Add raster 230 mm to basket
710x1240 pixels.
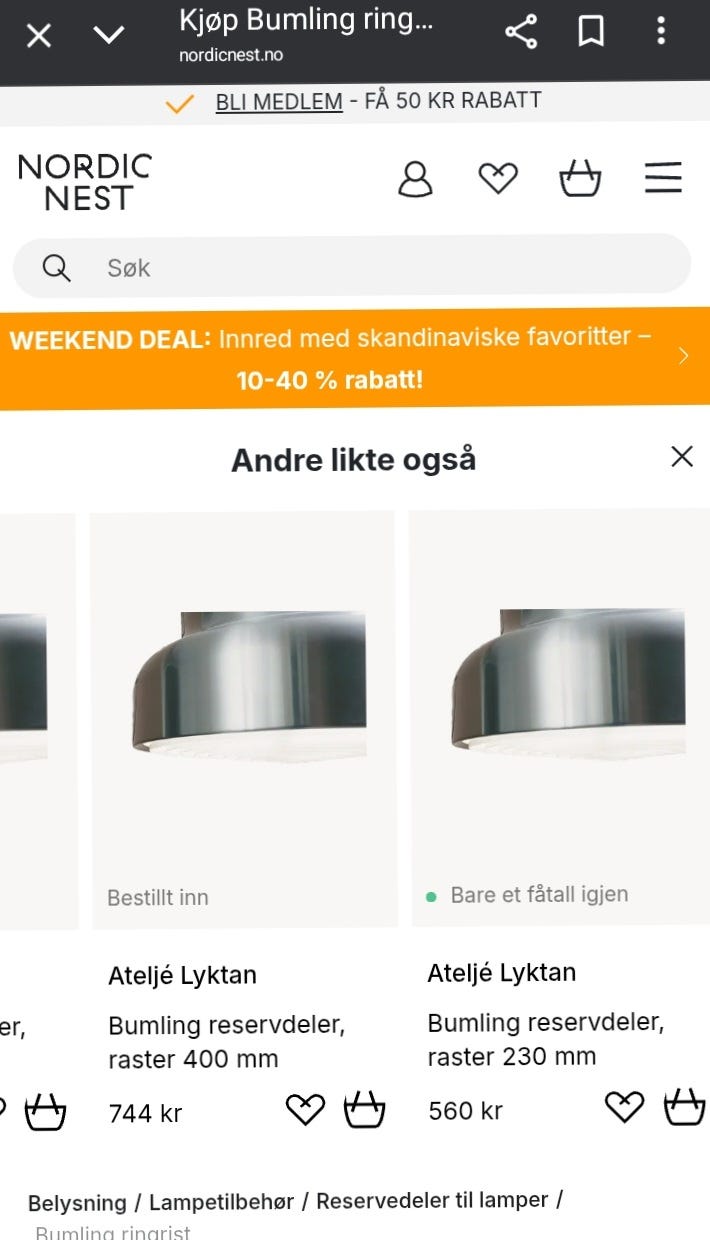pos(684,1108)
